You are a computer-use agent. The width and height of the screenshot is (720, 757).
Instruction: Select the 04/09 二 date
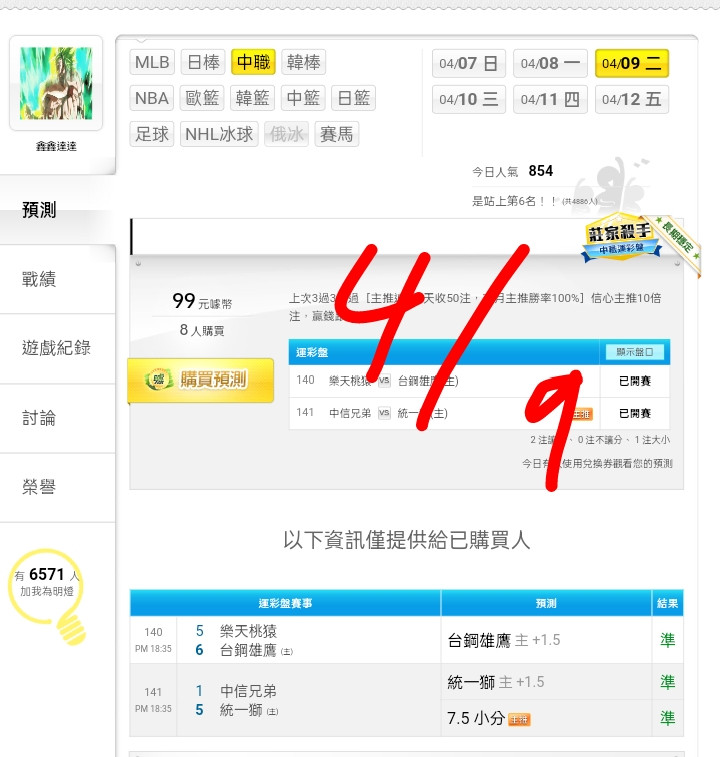coord(632,63)
